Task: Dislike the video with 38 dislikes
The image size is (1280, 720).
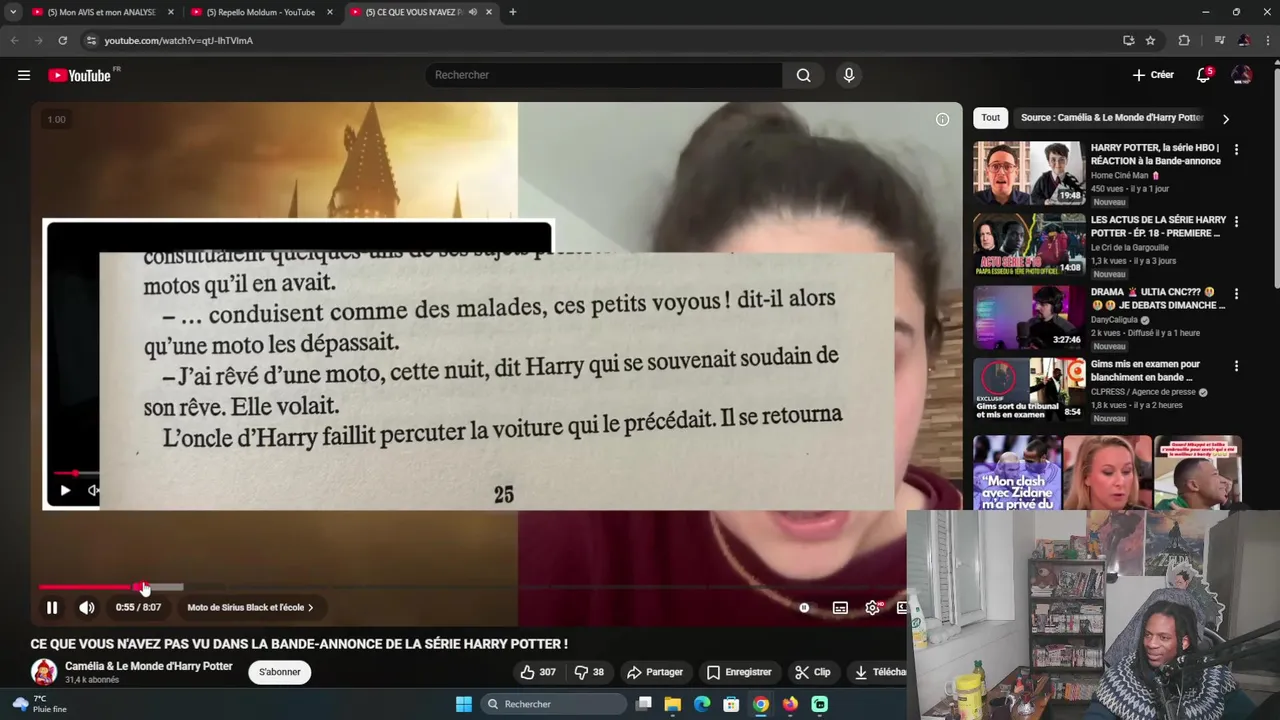Action: click(589, 672)
